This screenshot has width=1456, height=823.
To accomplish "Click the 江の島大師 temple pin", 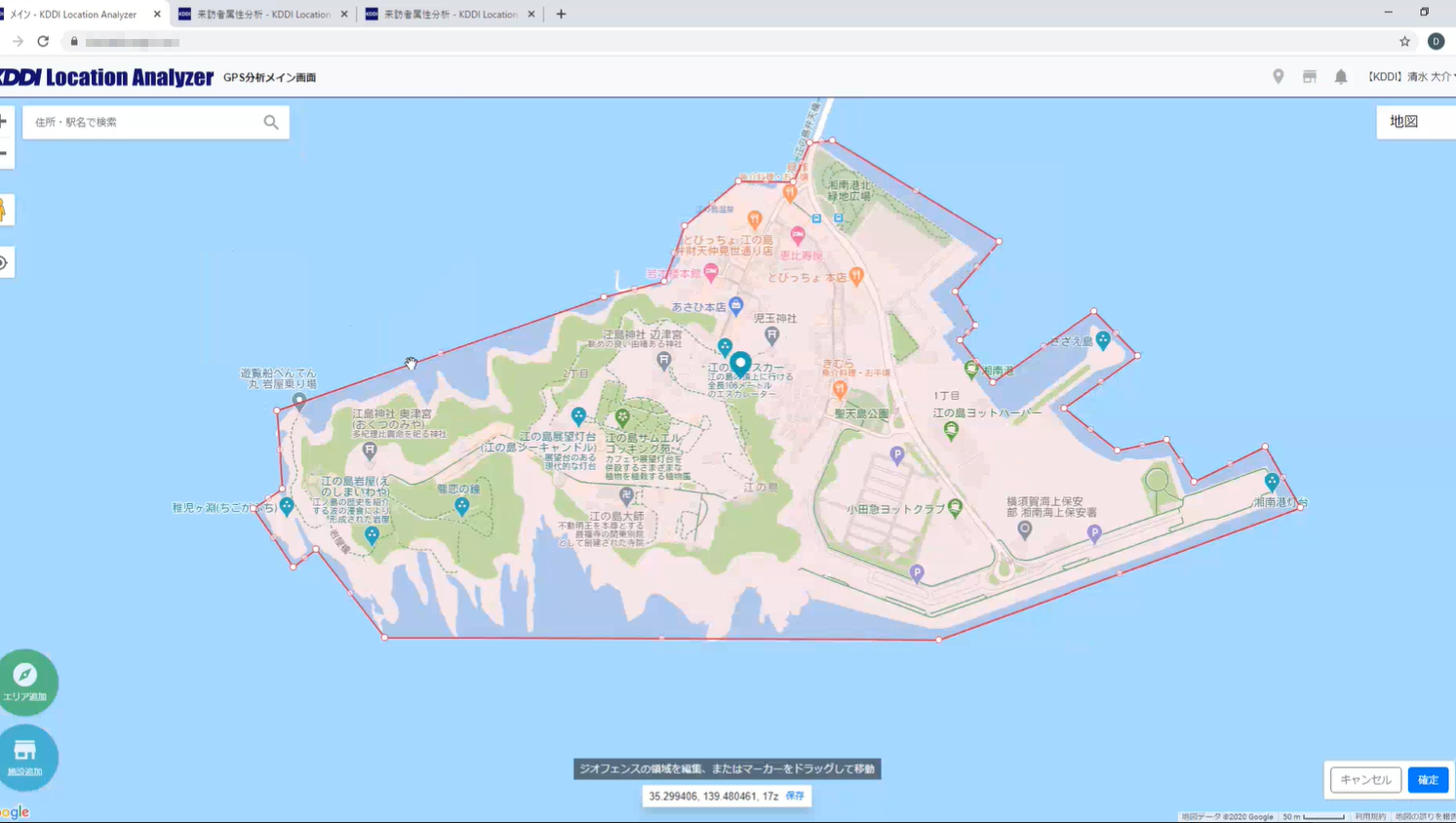I will pos(627,497).
